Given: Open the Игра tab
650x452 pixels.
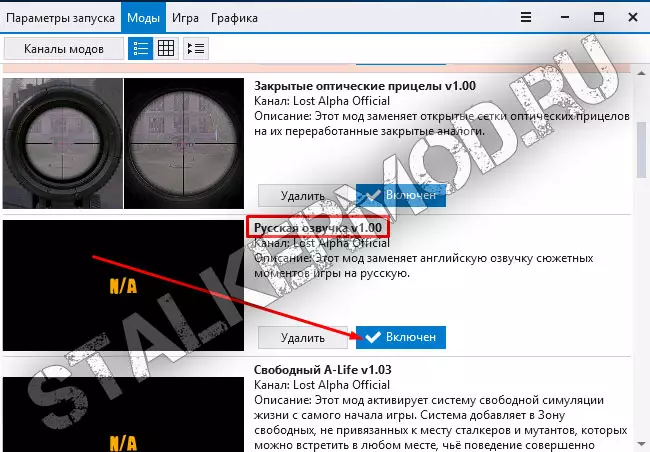Looking at the screenshot, I should coord(185,18).
